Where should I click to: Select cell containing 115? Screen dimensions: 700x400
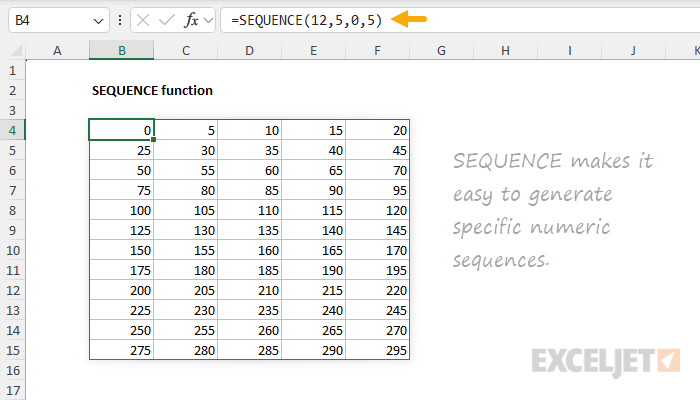313,210
